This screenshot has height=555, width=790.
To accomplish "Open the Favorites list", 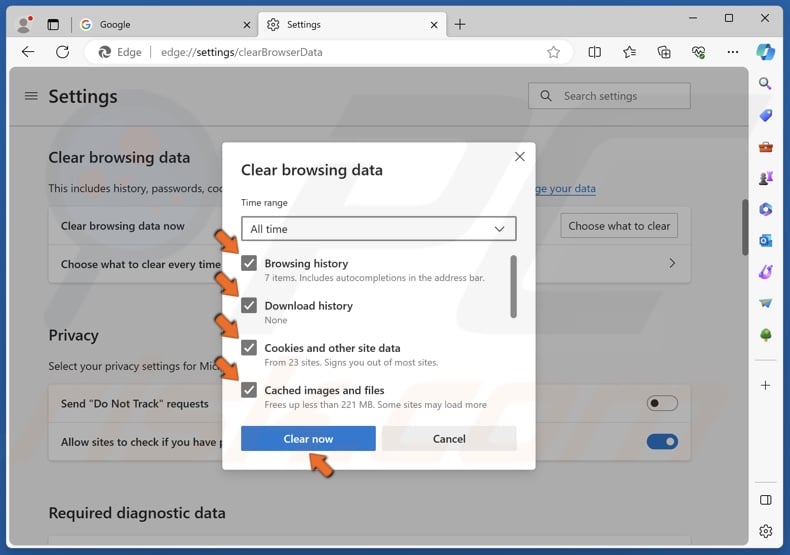I will [x=629, y=52].
